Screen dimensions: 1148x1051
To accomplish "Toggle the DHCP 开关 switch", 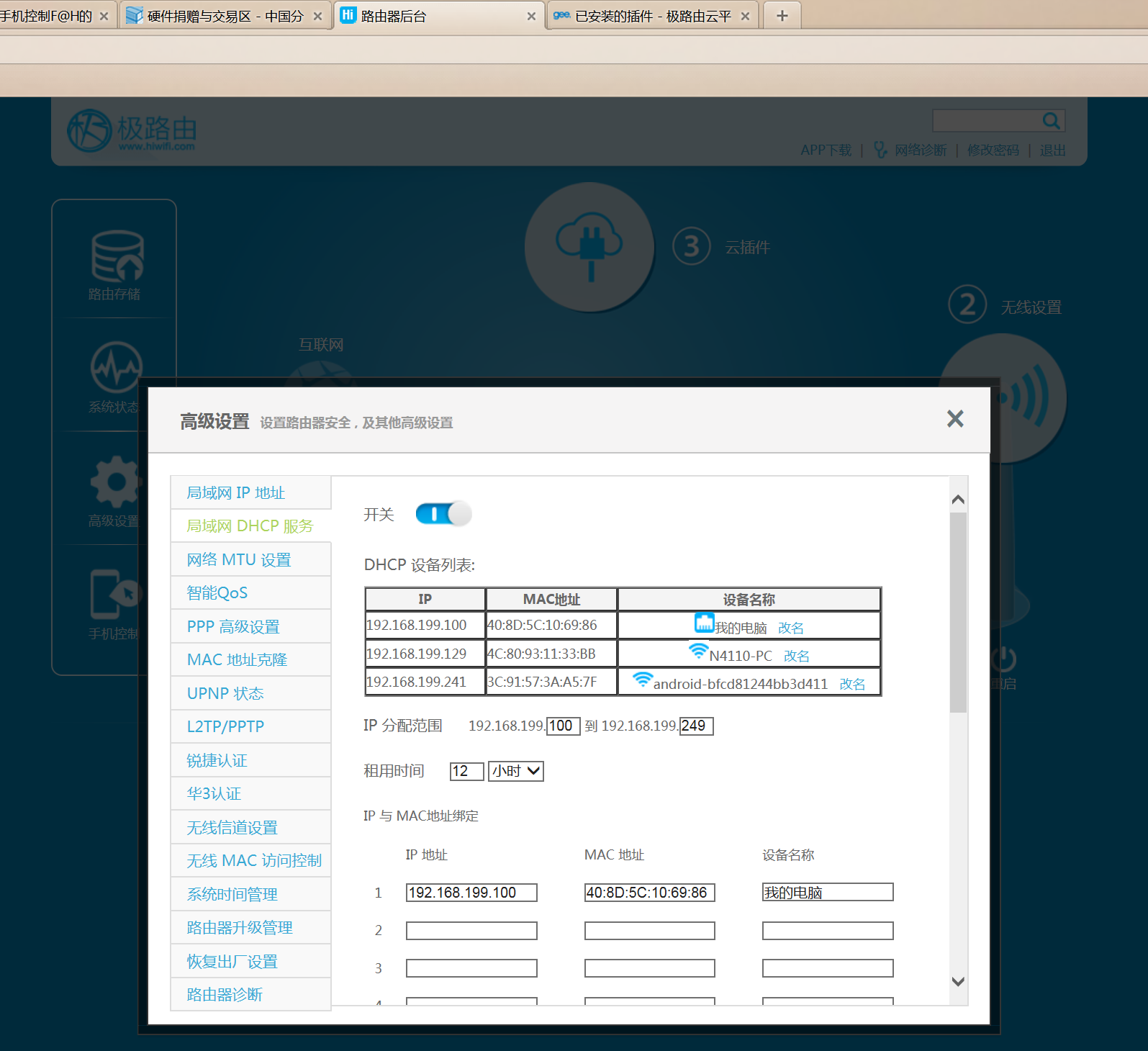I will (x=443, y=514).
